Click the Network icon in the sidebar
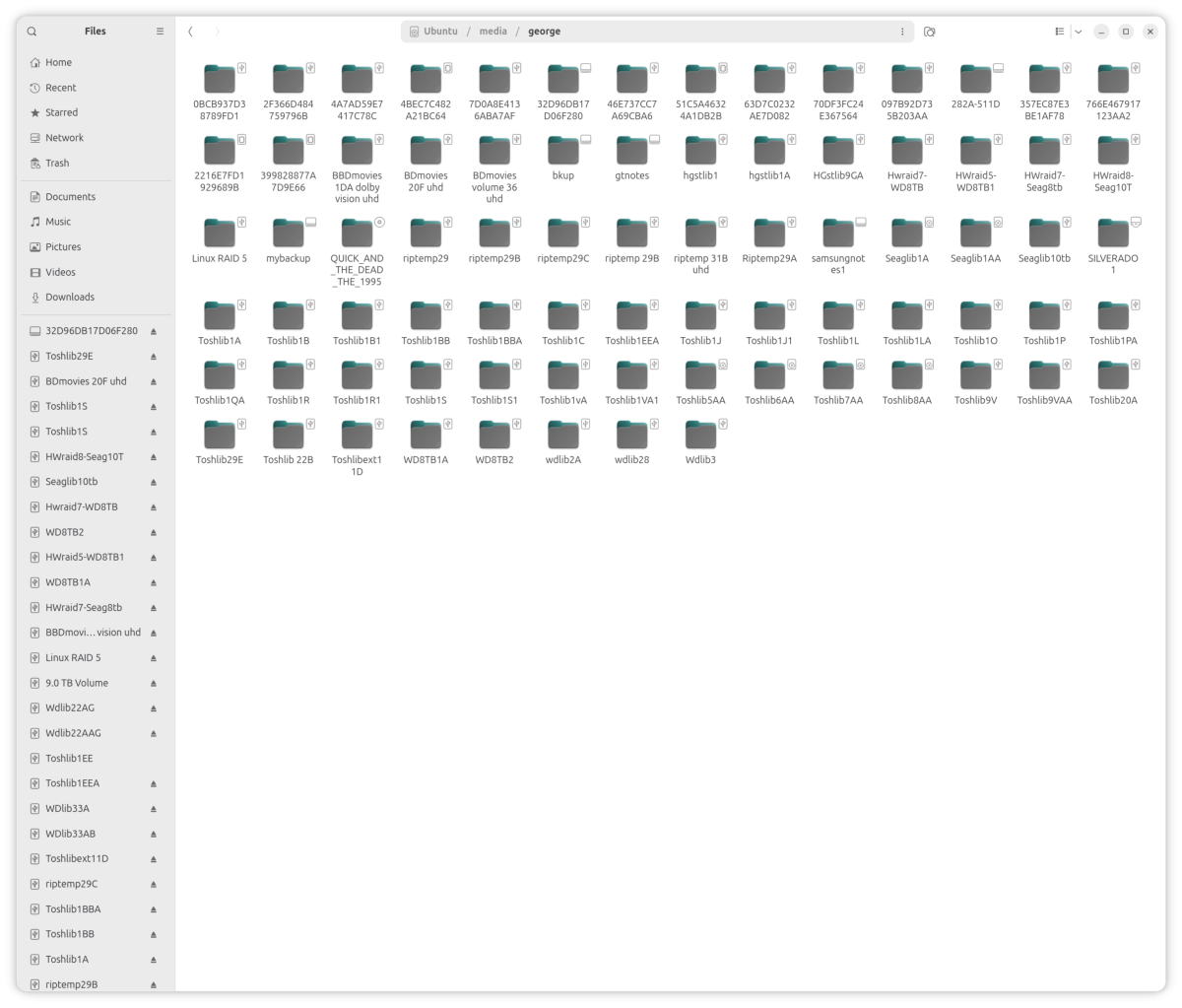Screen dimensions: 1182x1008 click(33, 137)
